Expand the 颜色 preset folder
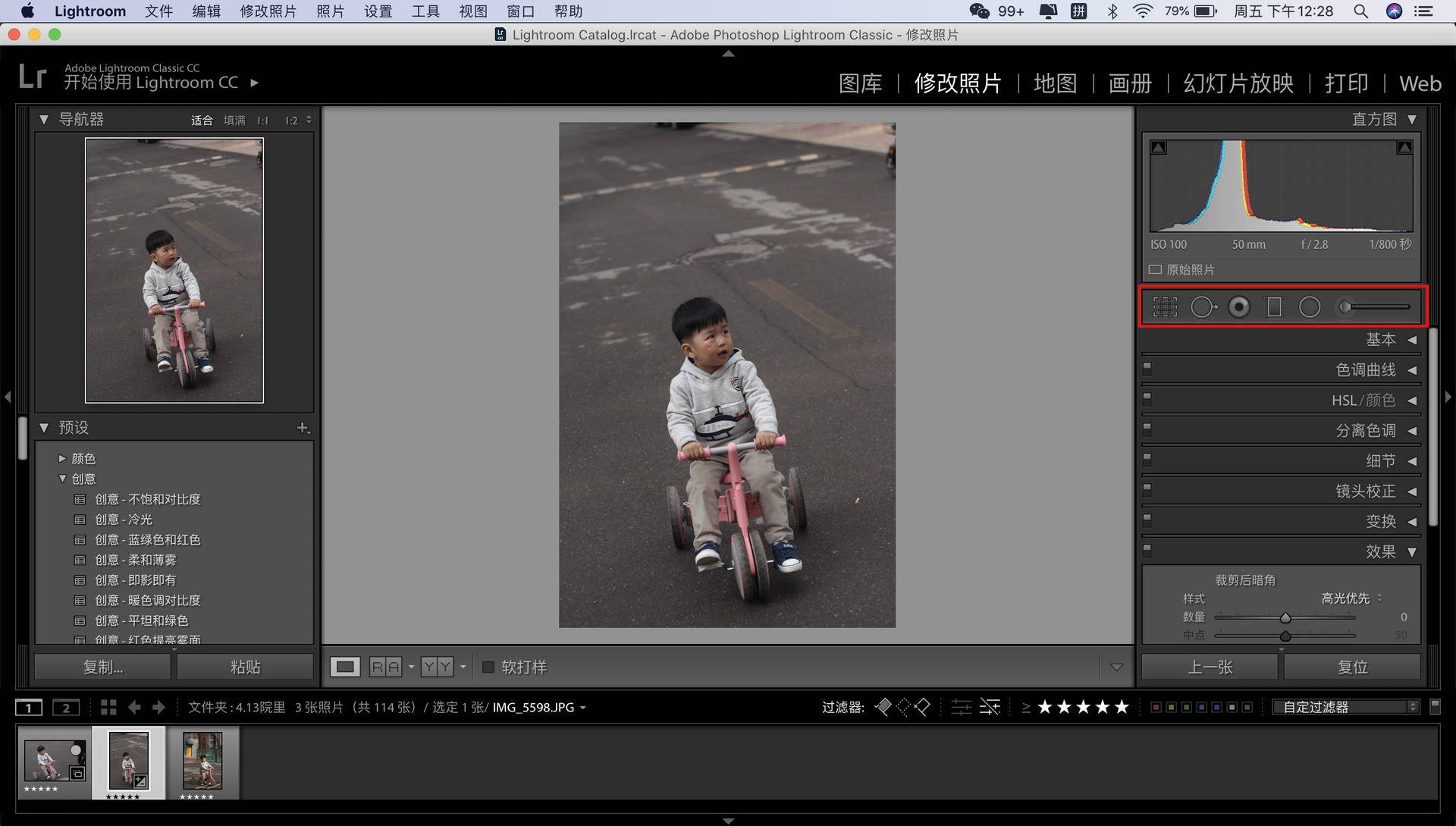Screen dimensions: 1456x826 point(63,459)
